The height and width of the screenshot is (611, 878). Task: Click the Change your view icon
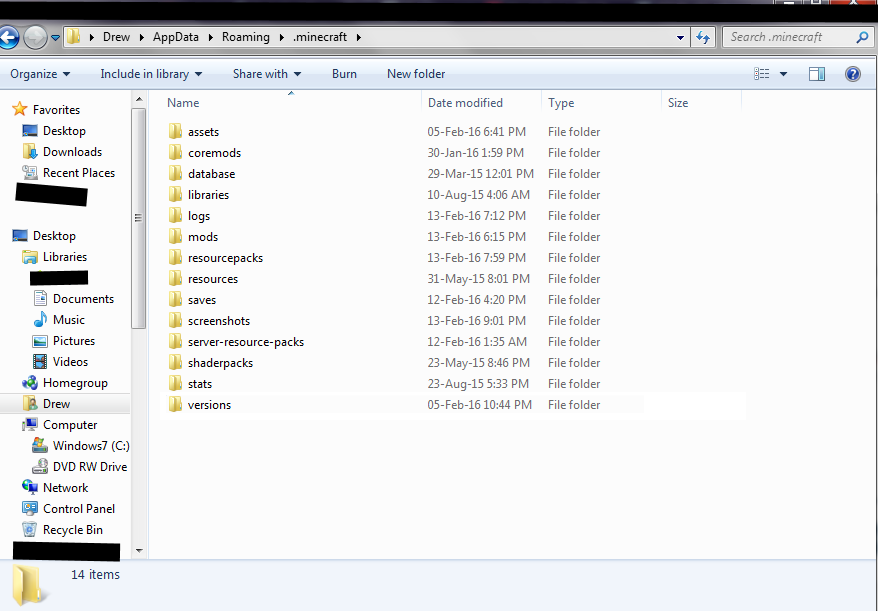tap(762, 74)
